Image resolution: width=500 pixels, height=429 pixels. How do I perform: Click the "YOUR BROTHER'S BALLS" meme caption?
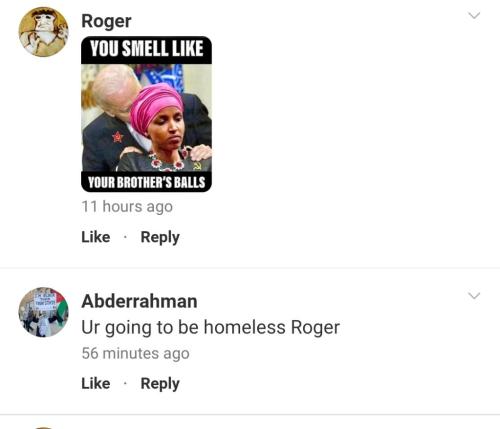[x=146, y=182]
